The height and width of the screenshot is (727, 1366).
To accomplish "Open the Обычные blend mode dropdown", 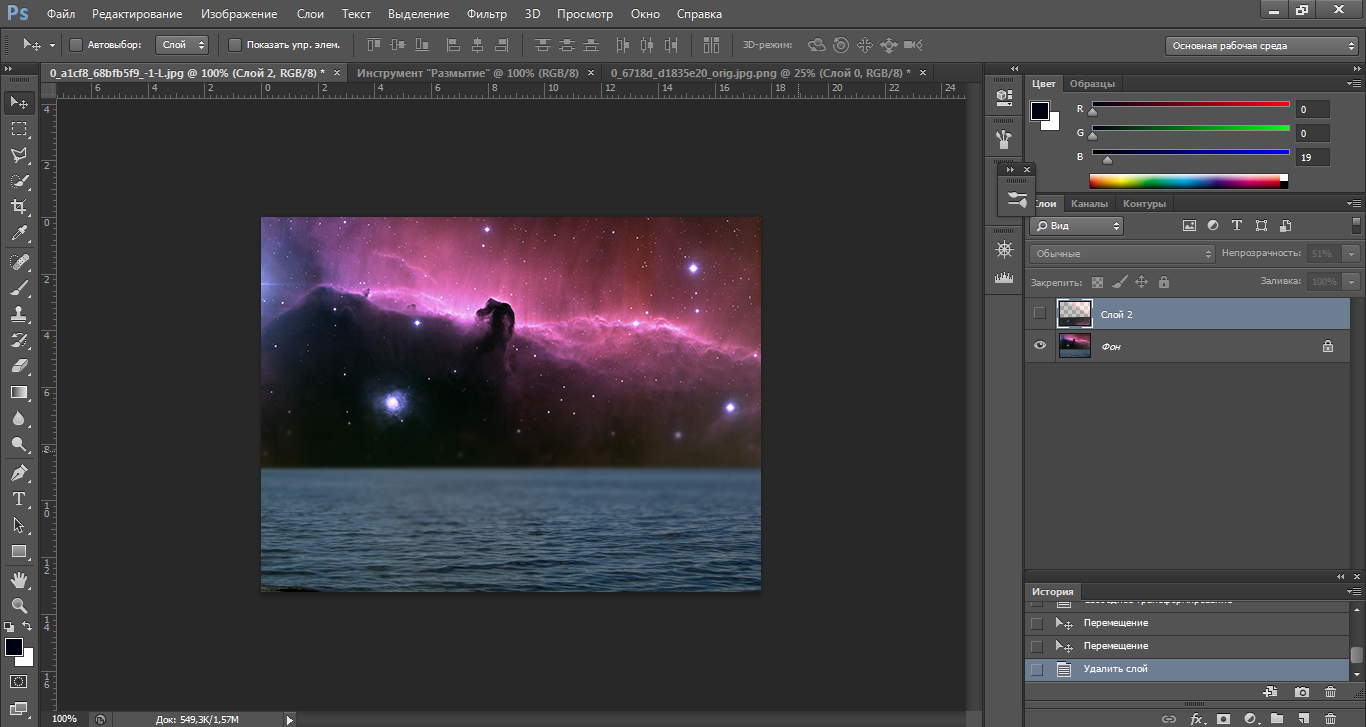I will point(1122,254).
